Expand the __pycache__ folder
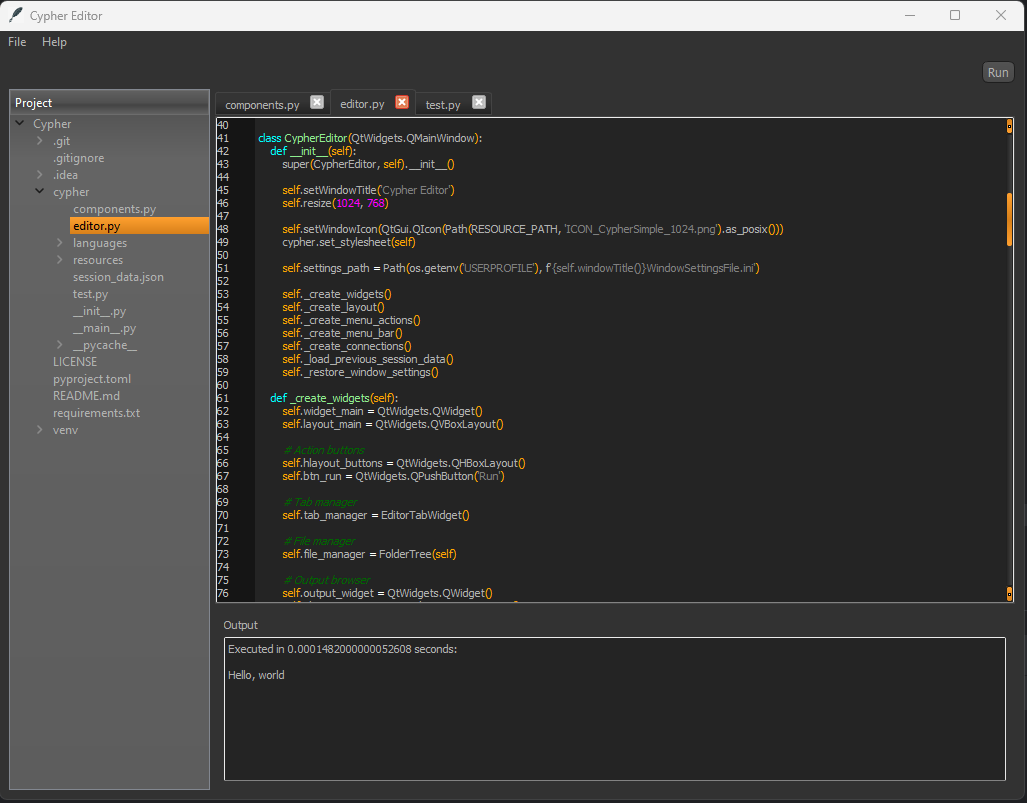 pos(60,345)
